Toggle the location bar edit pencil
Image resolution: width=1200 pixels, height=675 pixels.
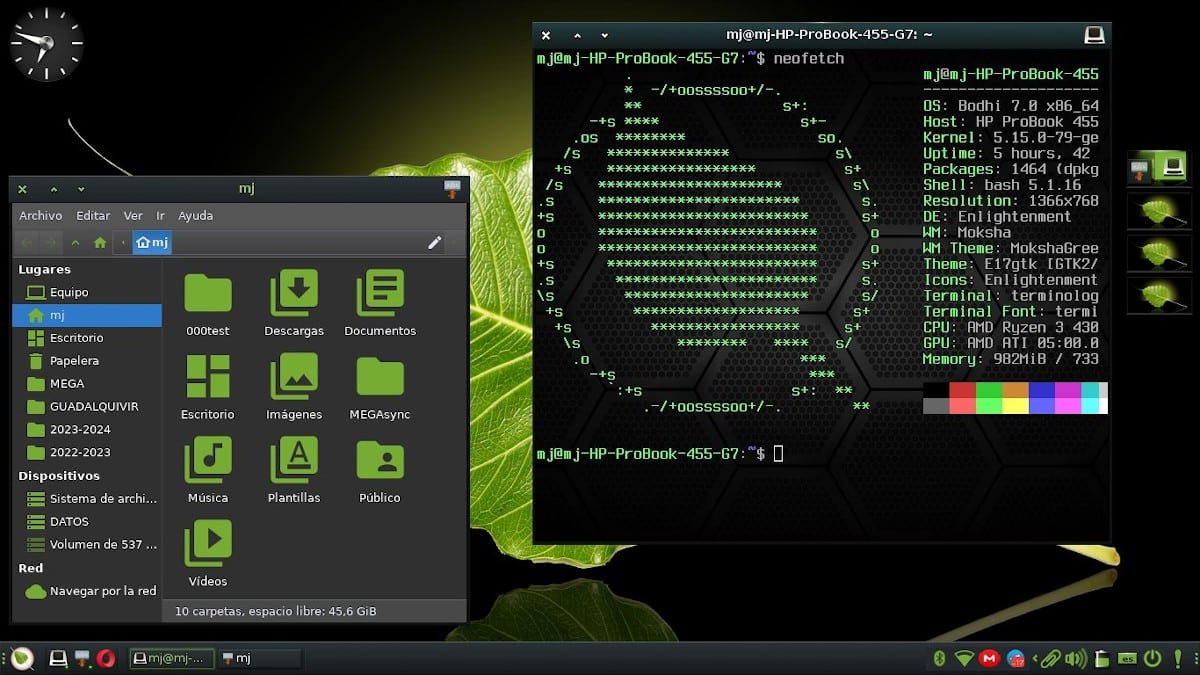click(x=434, y=242)
